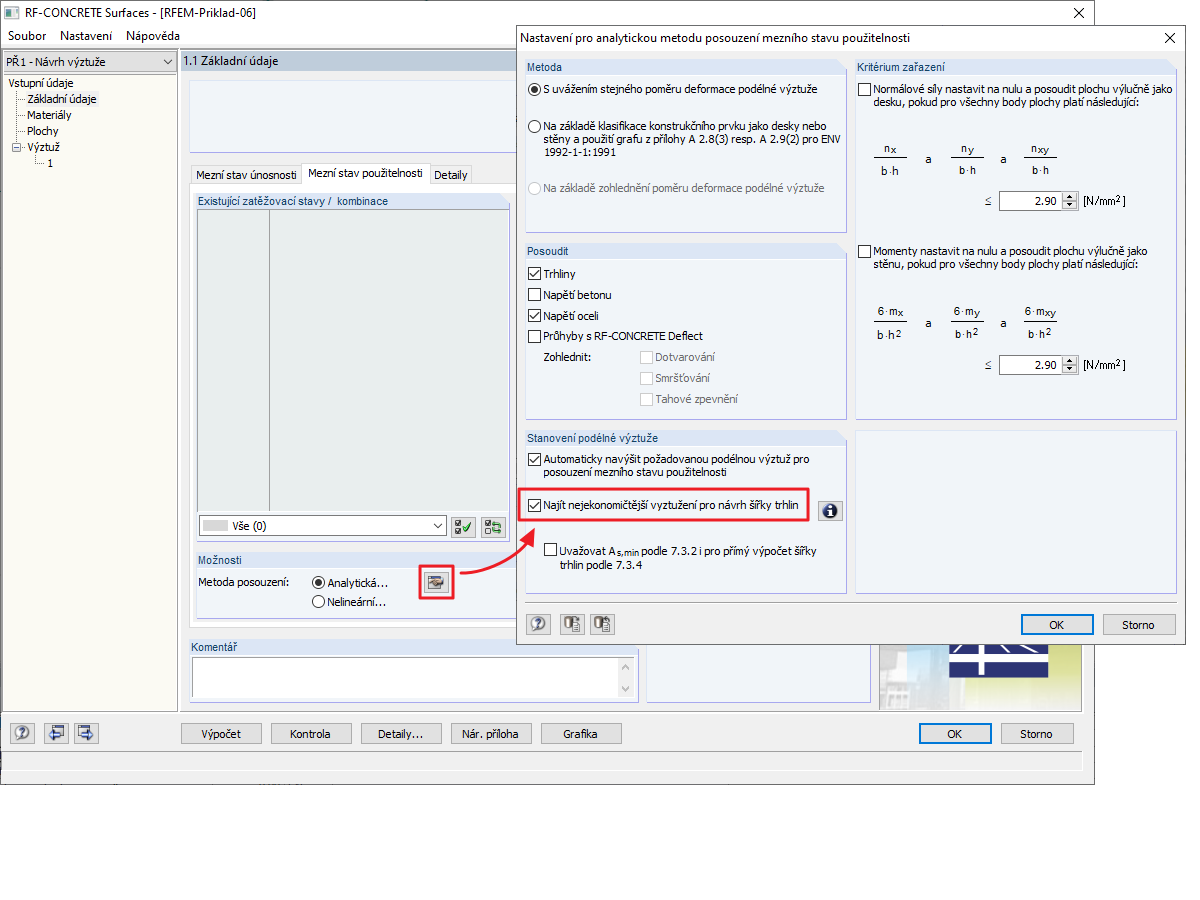This screenshot has height=900, width=1200.
Task: Collapse Výztuž tree node
Action: click(17, 147)
